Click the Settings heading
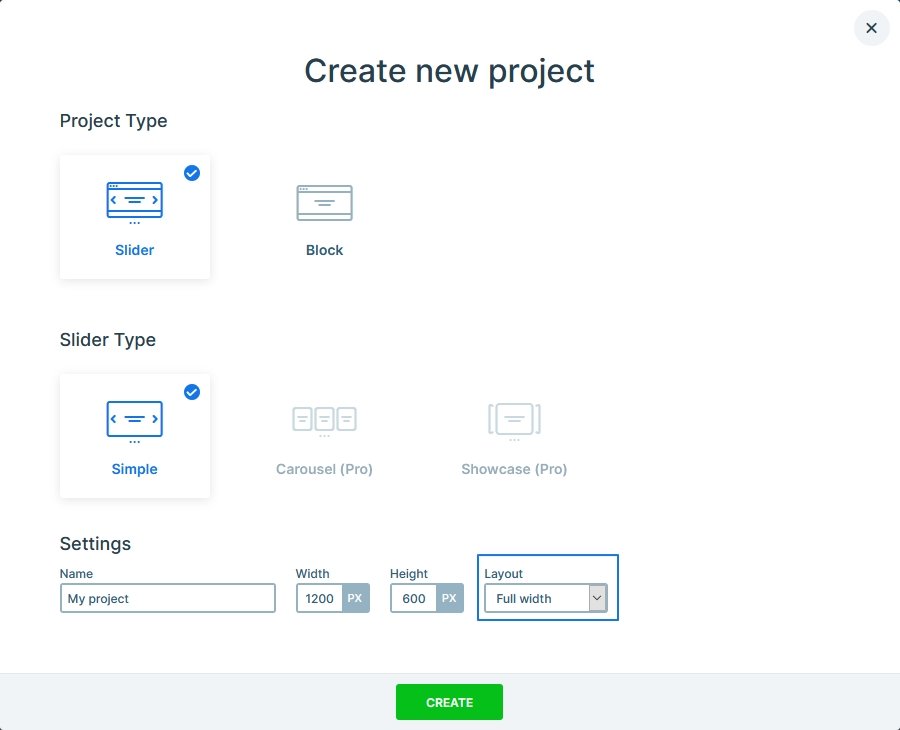Screen dimensions: 900x730 pyautogui.click(x=95, y=543)
